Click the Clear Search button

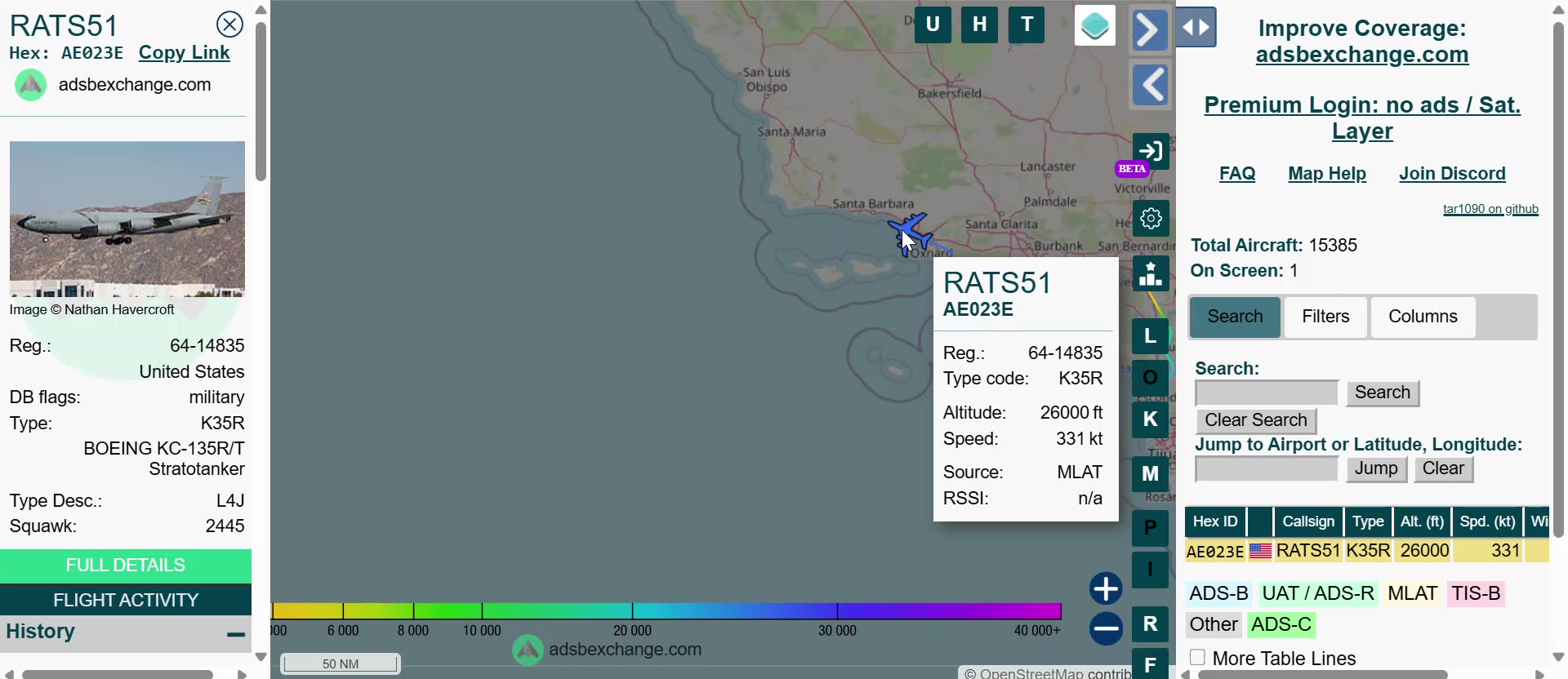(x=1256, y=420)
